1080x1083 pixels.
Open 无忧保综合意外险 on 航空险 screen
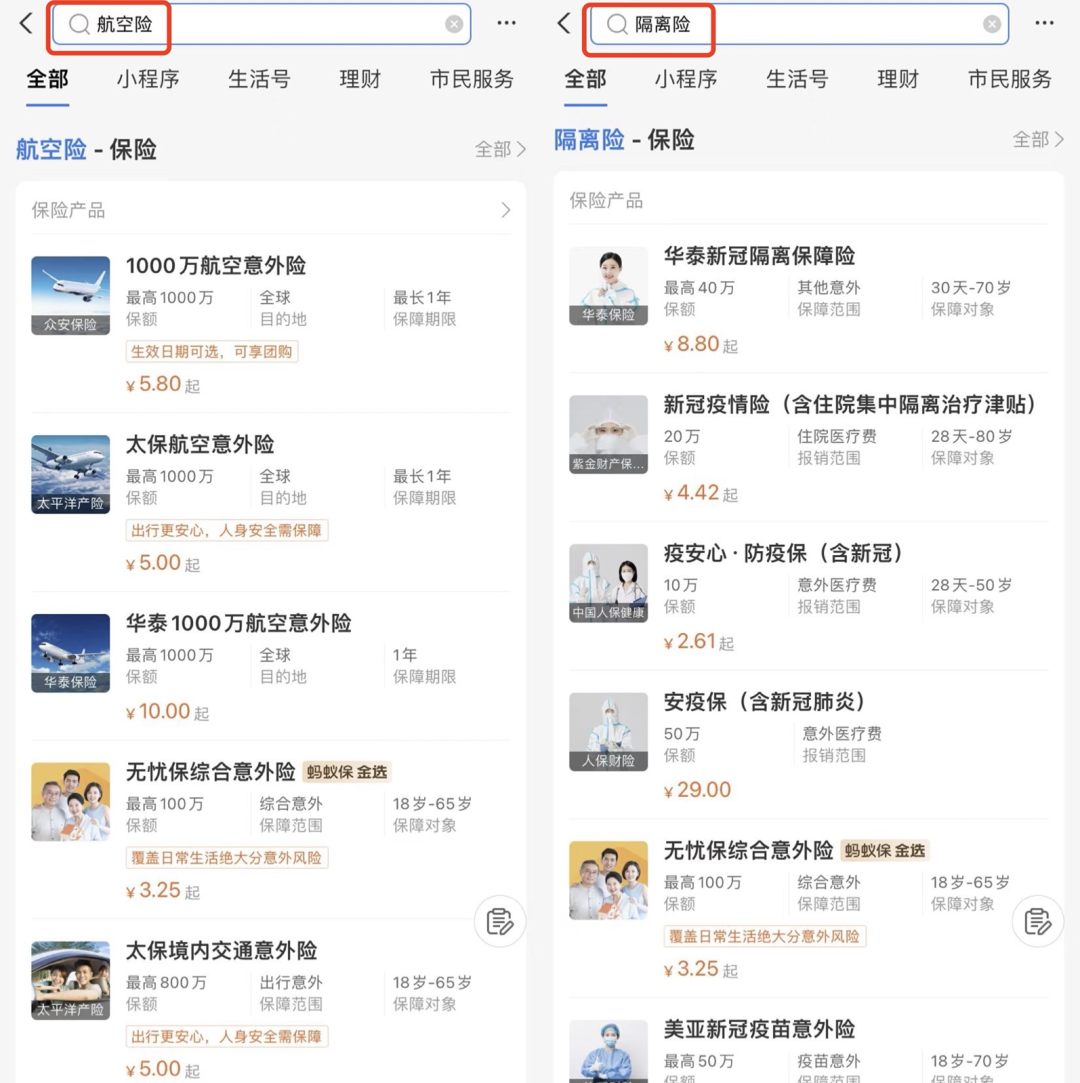(210, 771)
